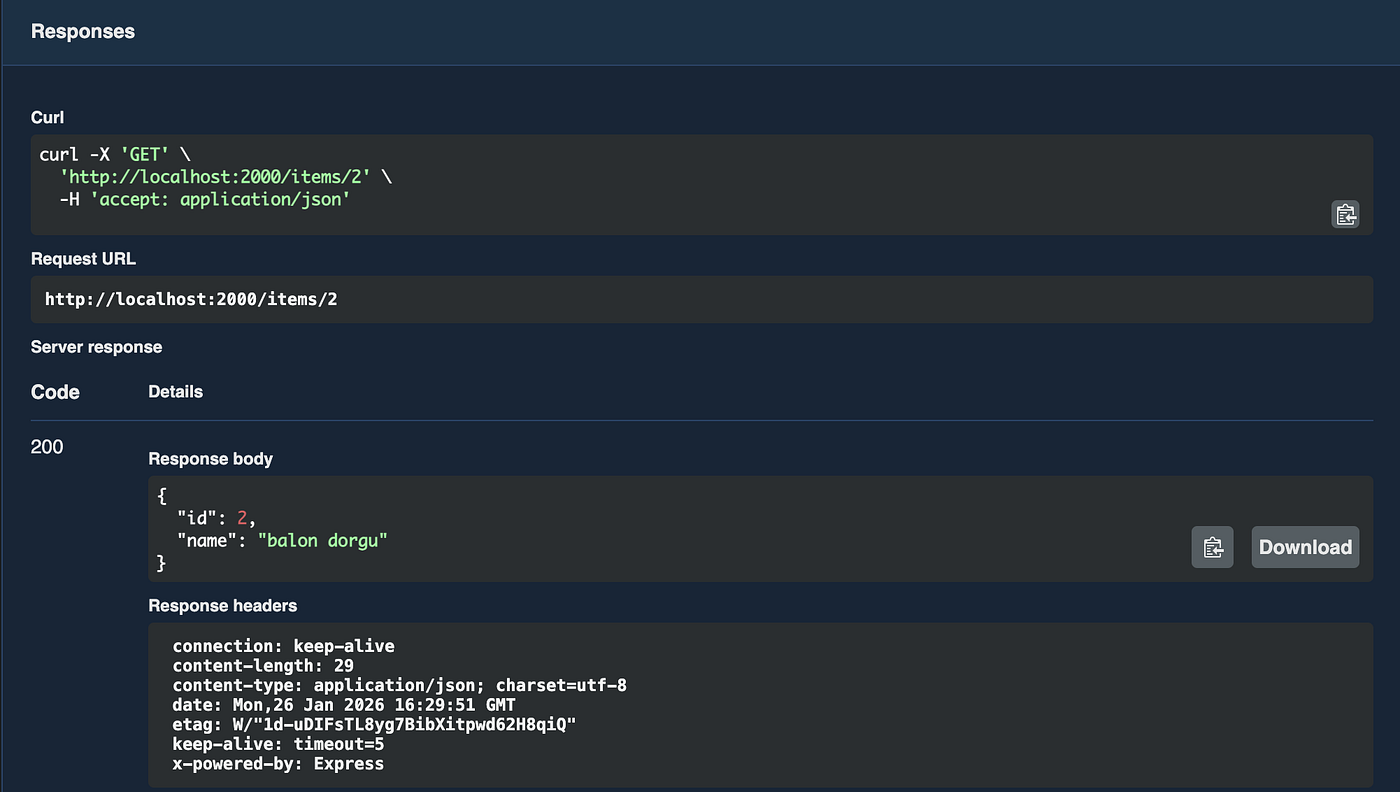
Task: Click the Response body label
Action: (x=210, y=459)
